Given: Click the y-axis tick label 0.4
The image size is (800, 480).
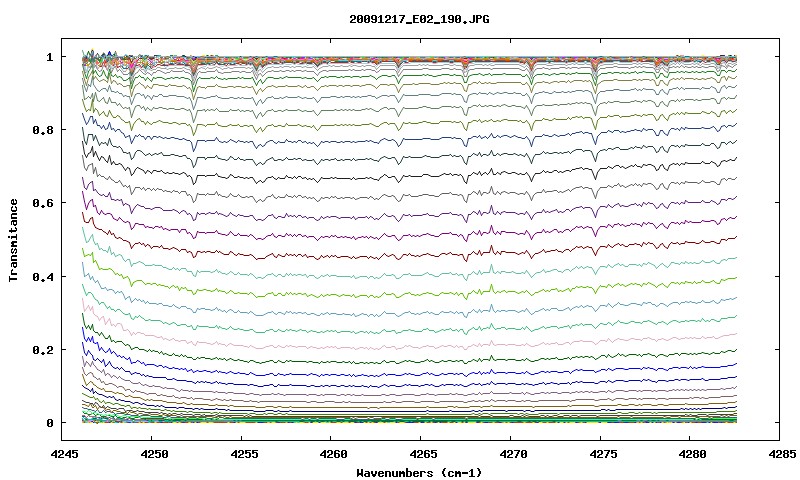Looking at the screenshot, I should [43, 276].
